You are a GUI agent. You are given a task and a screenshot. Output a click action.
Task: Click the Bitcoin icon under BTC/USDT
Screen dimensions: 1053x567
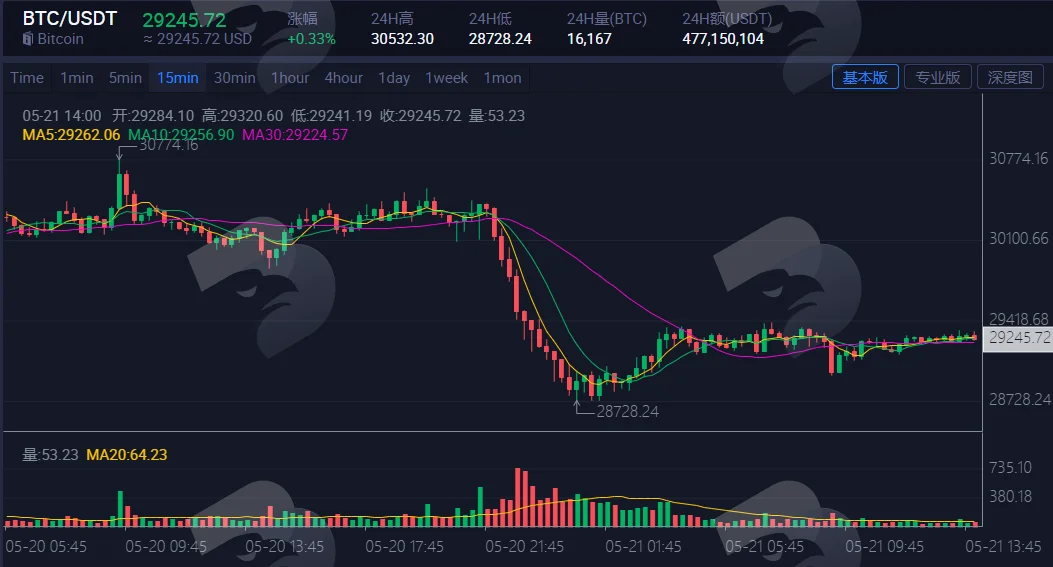[28, 39]
